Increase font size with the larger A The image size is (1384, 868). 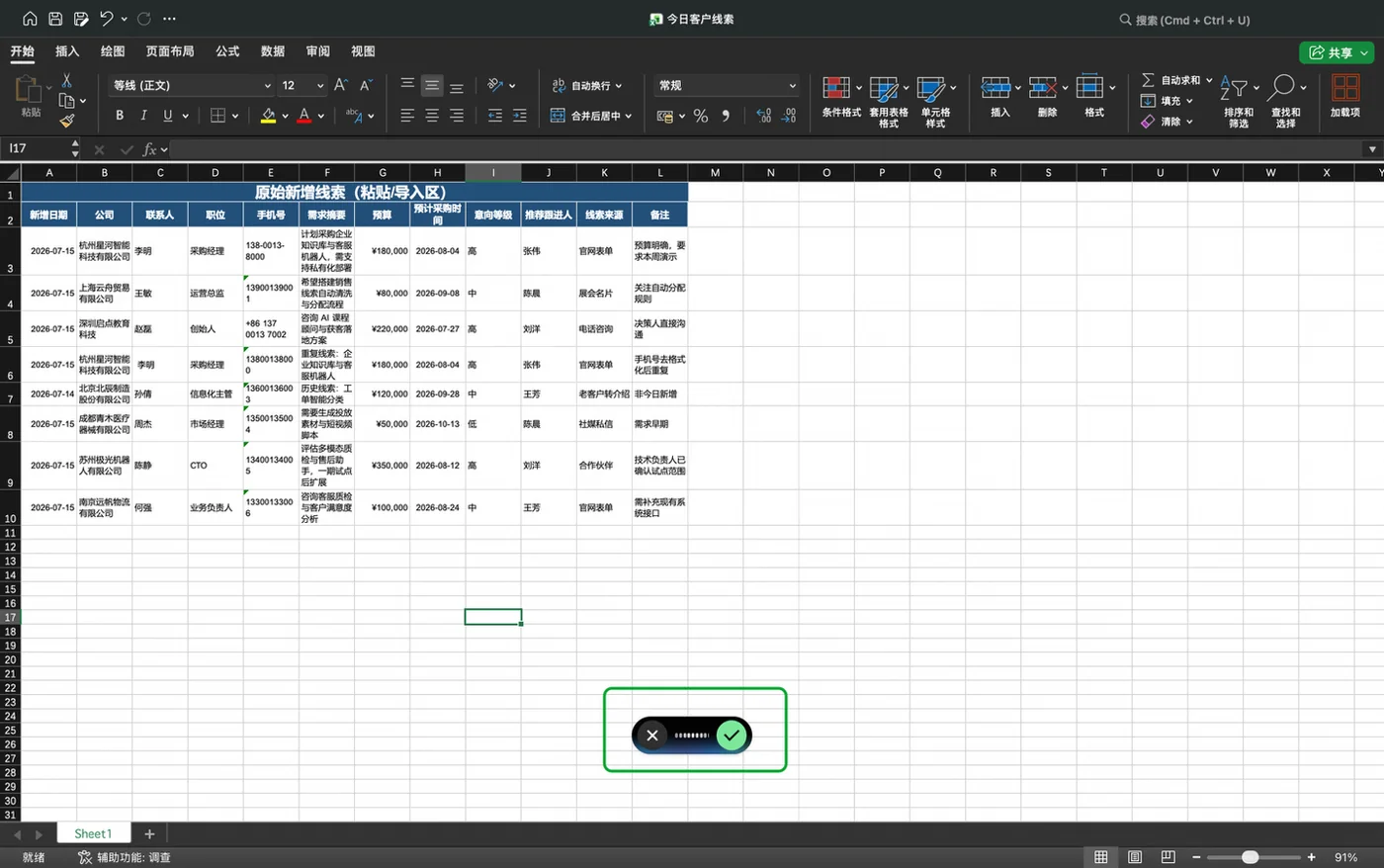click(x=340, y=85)
